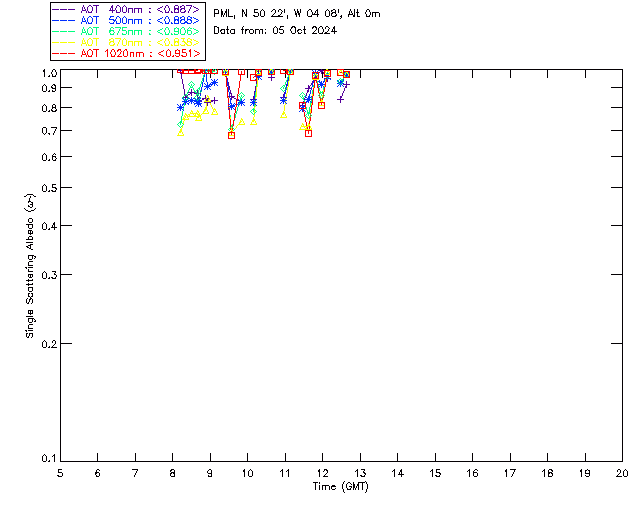Click the y-axis tick label 0.9

49,88
